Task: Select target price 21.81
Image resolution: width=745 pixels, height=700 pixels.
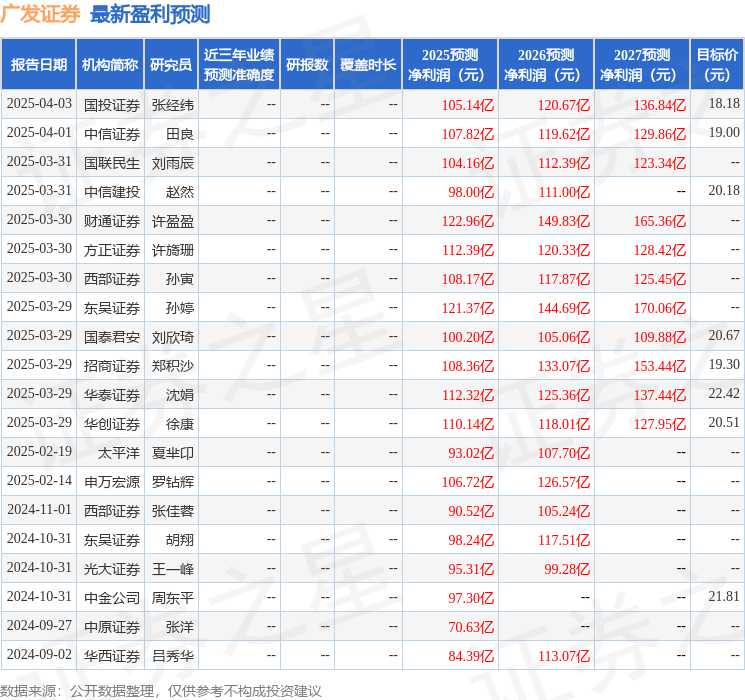Action: [724, 596]
